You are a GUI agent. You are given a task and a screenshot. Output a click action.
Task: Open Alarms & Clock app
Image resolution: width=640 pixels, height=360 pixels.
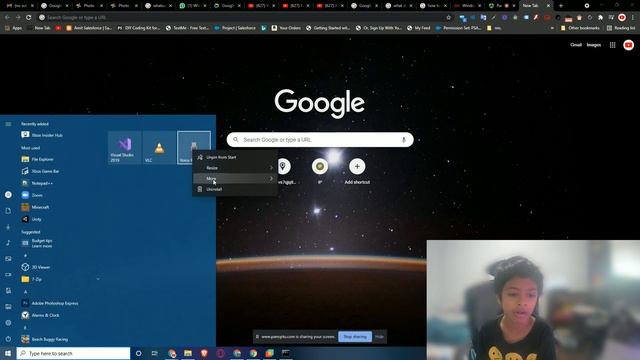40,315
